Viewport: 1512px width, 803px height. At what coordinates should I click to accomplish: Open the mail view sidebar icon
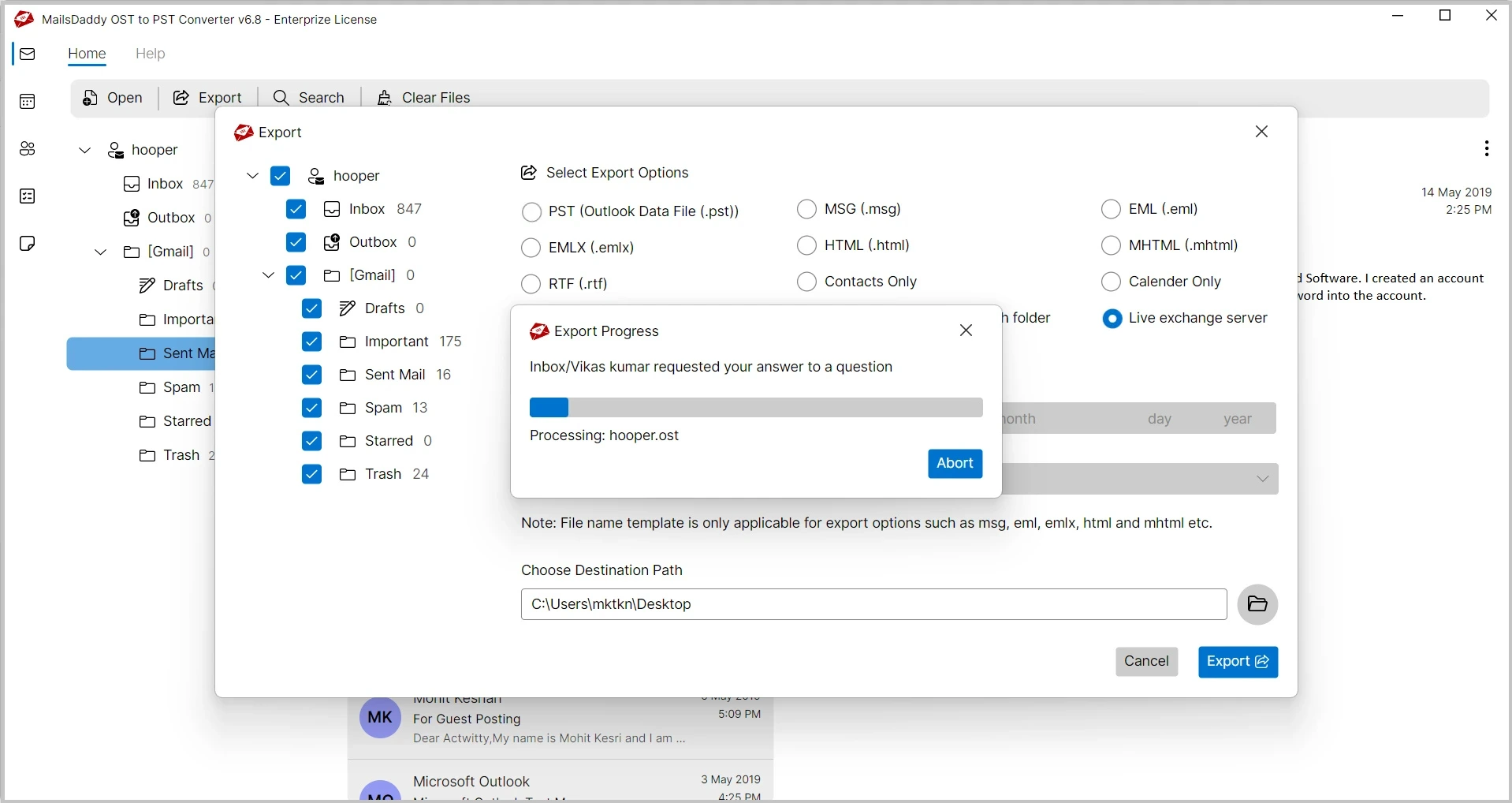[x=28, y=54]
